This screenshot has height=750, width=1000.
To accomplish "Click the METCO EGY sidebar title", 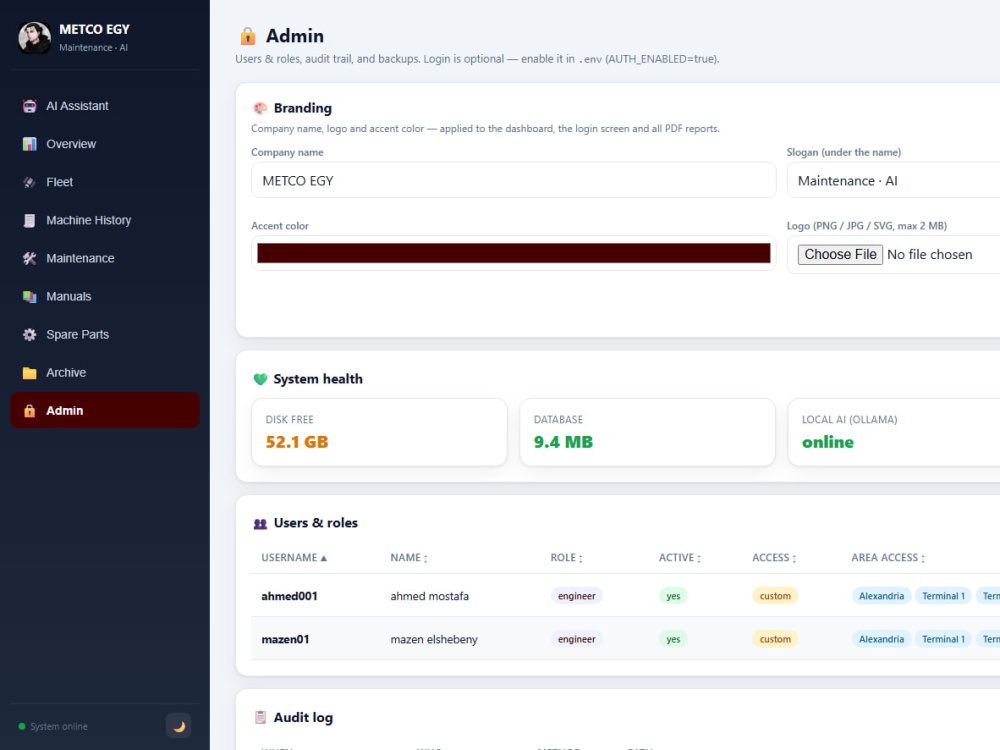I will pos(94,29).
